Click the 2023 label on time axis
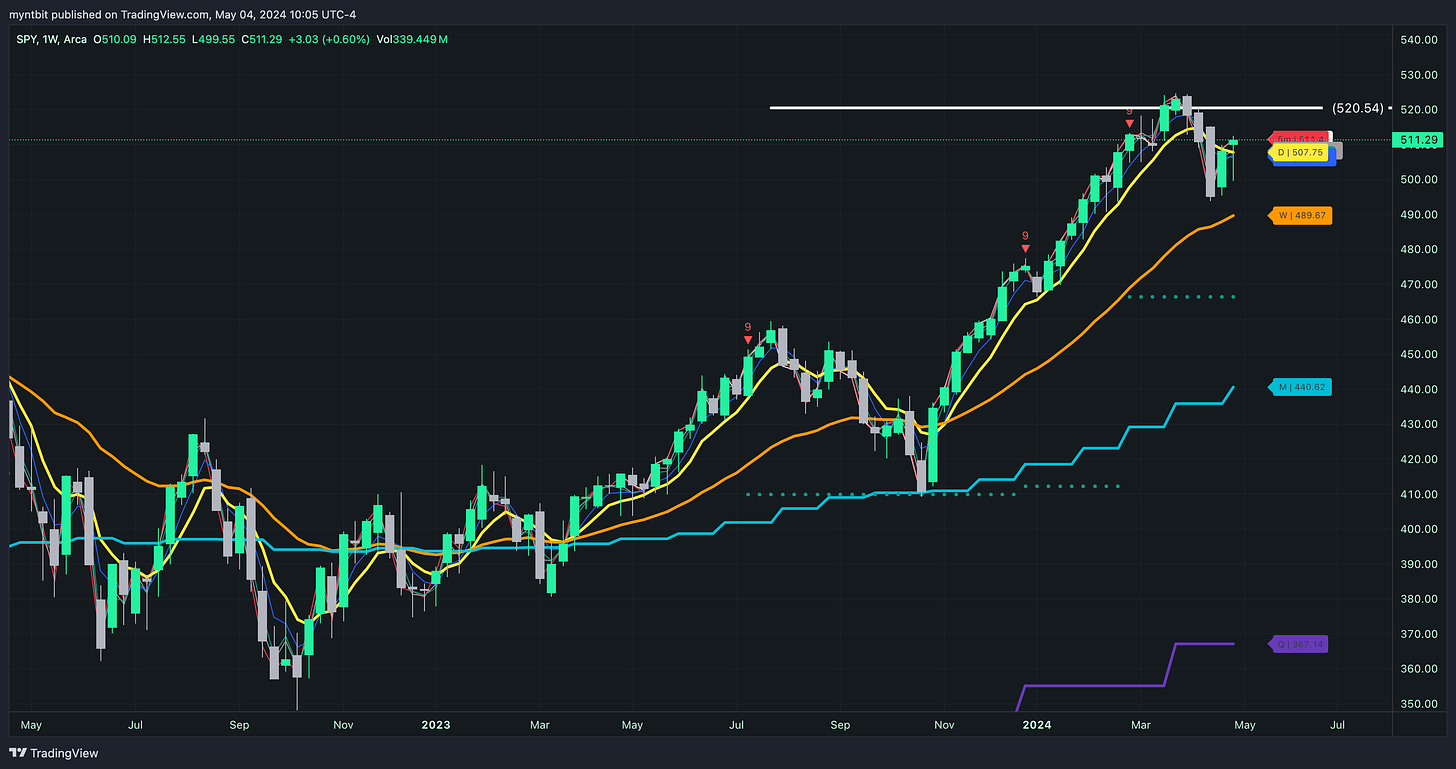Viewport: 1456px width, 769px height. [435, 723]
